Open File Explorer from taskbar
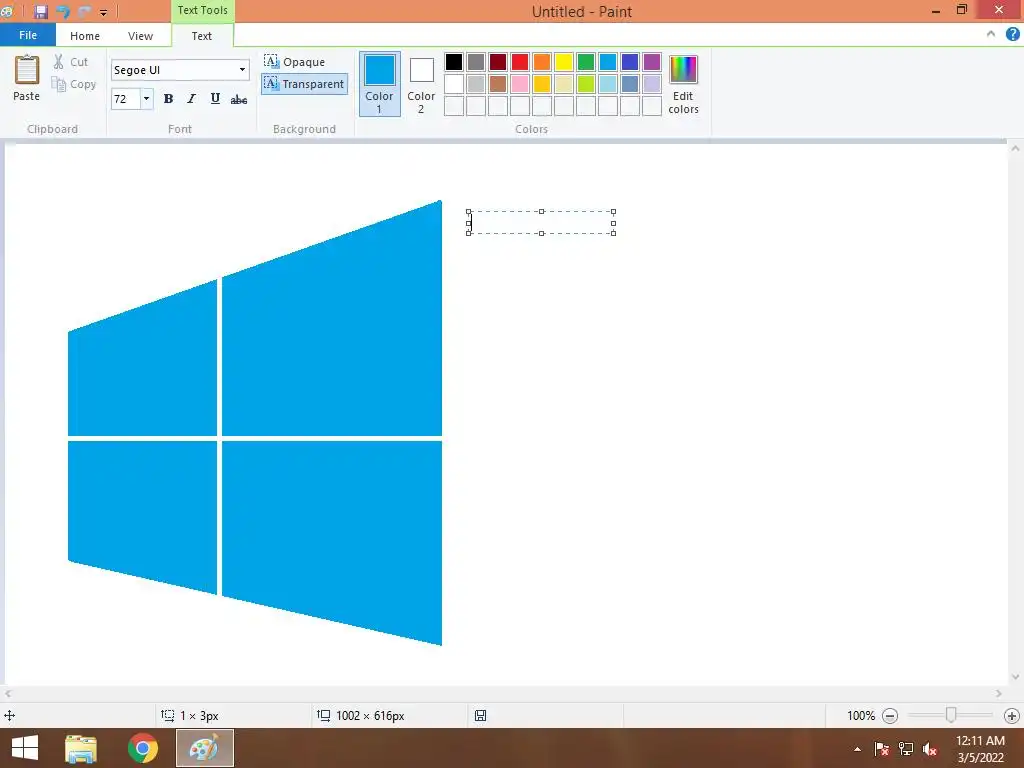The height and width of the screenshot is (768, 1024). [x=81, y=748]
